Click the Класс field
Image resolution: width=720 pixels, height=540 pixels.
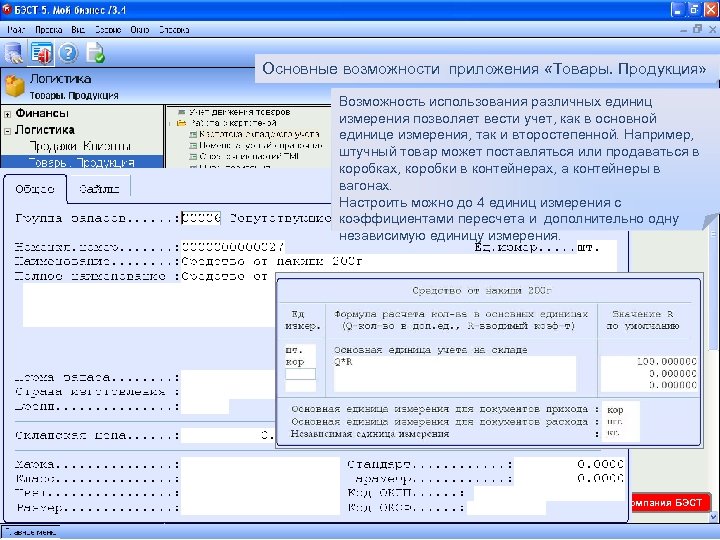click(260, 478)
